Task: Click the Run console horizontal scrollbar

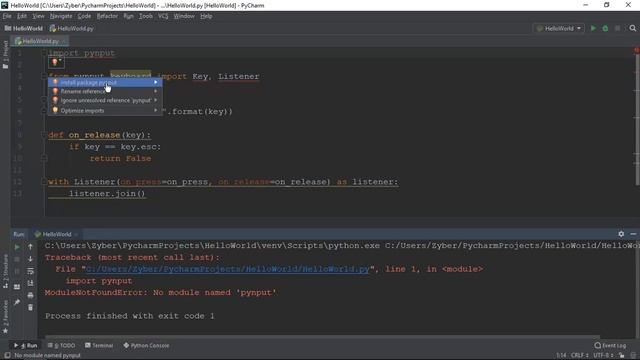Action: [322, 337]
